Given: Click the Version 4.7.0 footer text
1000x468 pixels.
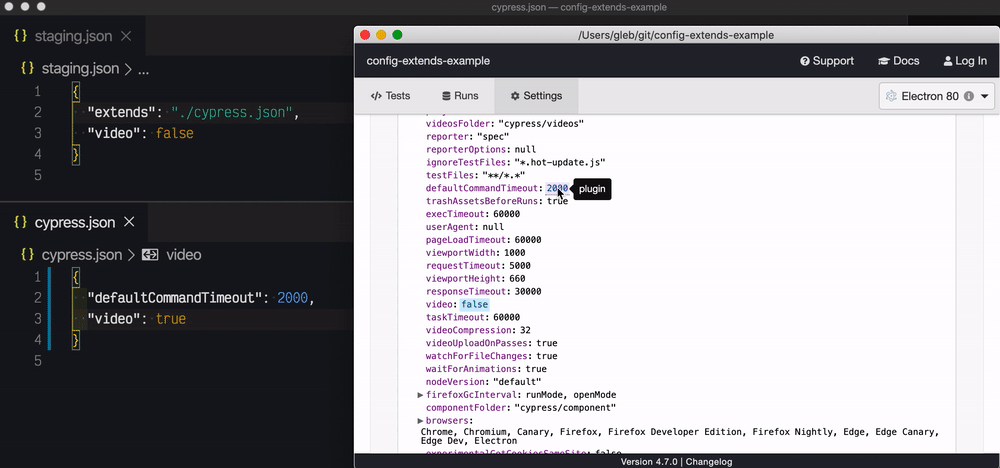Looking at the screenshot, I should coord(651,462).
